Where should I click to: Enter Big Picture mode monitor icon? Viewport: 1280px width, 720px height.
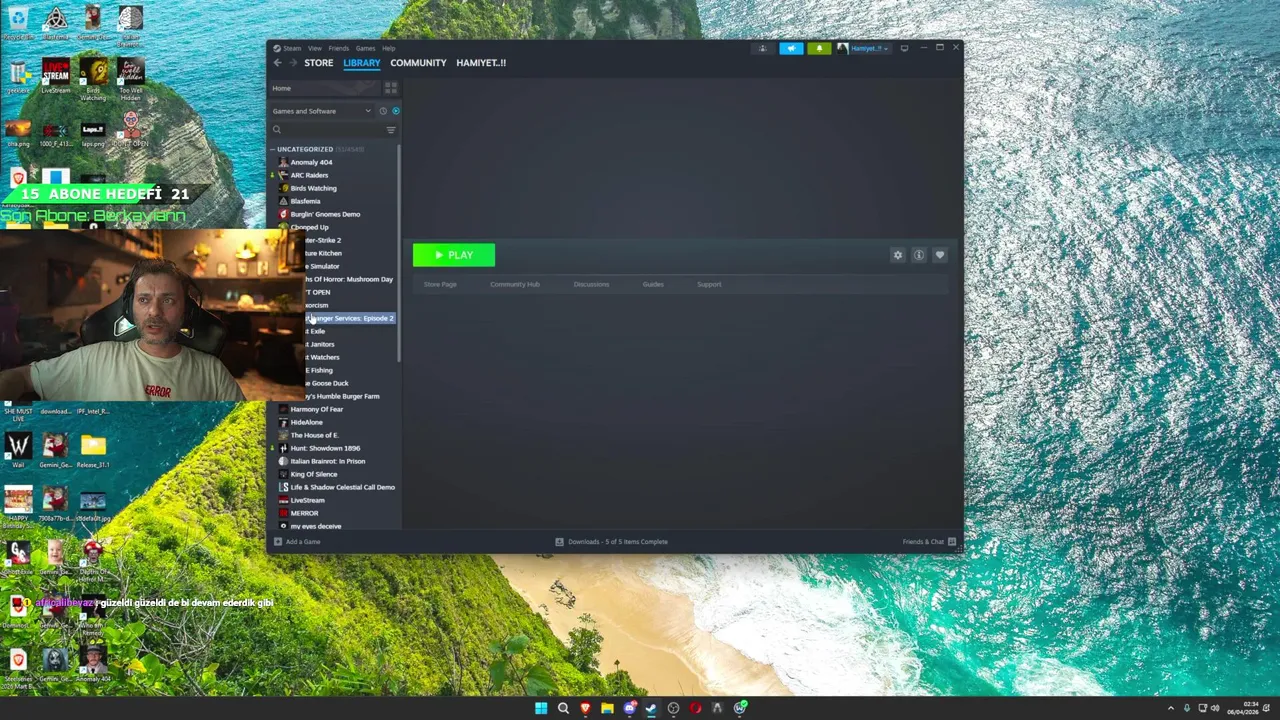904,48
